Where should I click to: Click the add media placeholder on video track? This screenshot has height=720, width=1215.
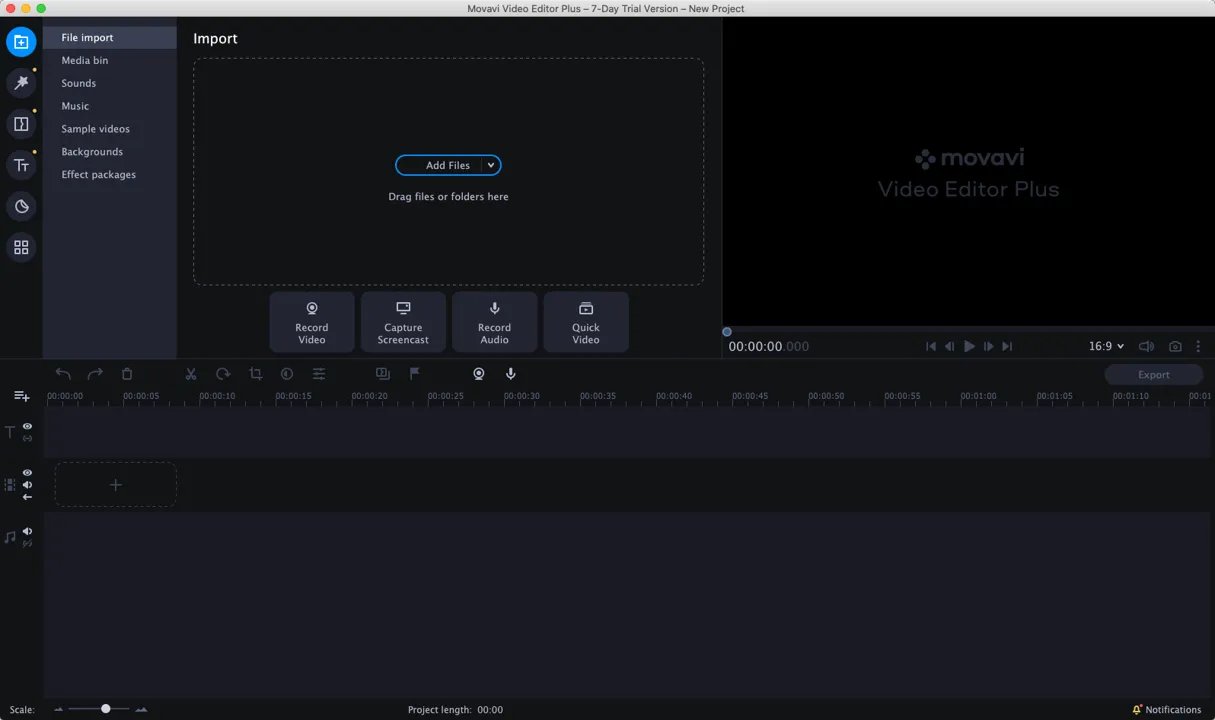pyautogui.click(x=116, y=485)
